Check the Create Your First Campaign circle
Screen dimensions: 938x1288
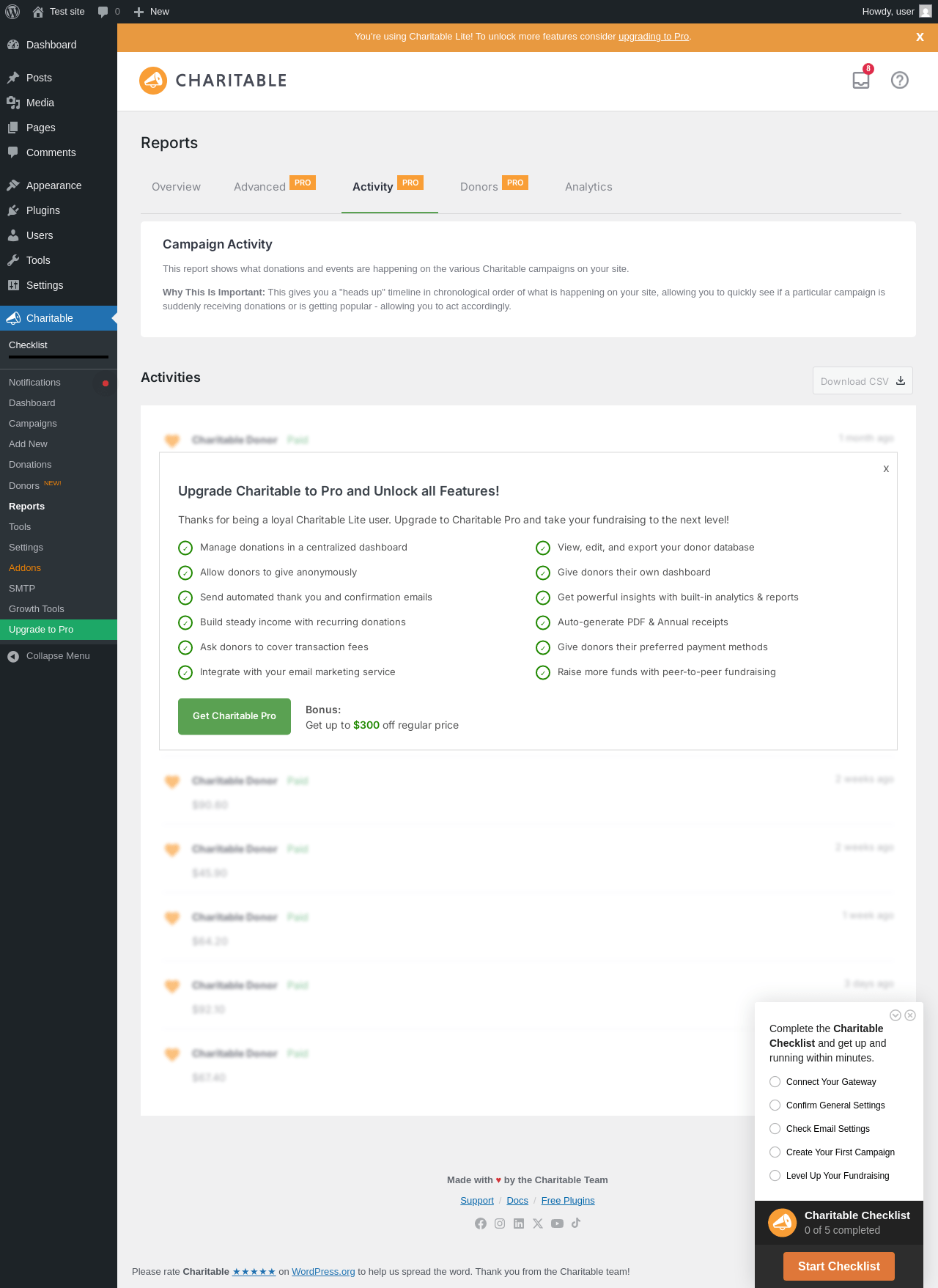pyautogui.click(x=775, y=1152)
